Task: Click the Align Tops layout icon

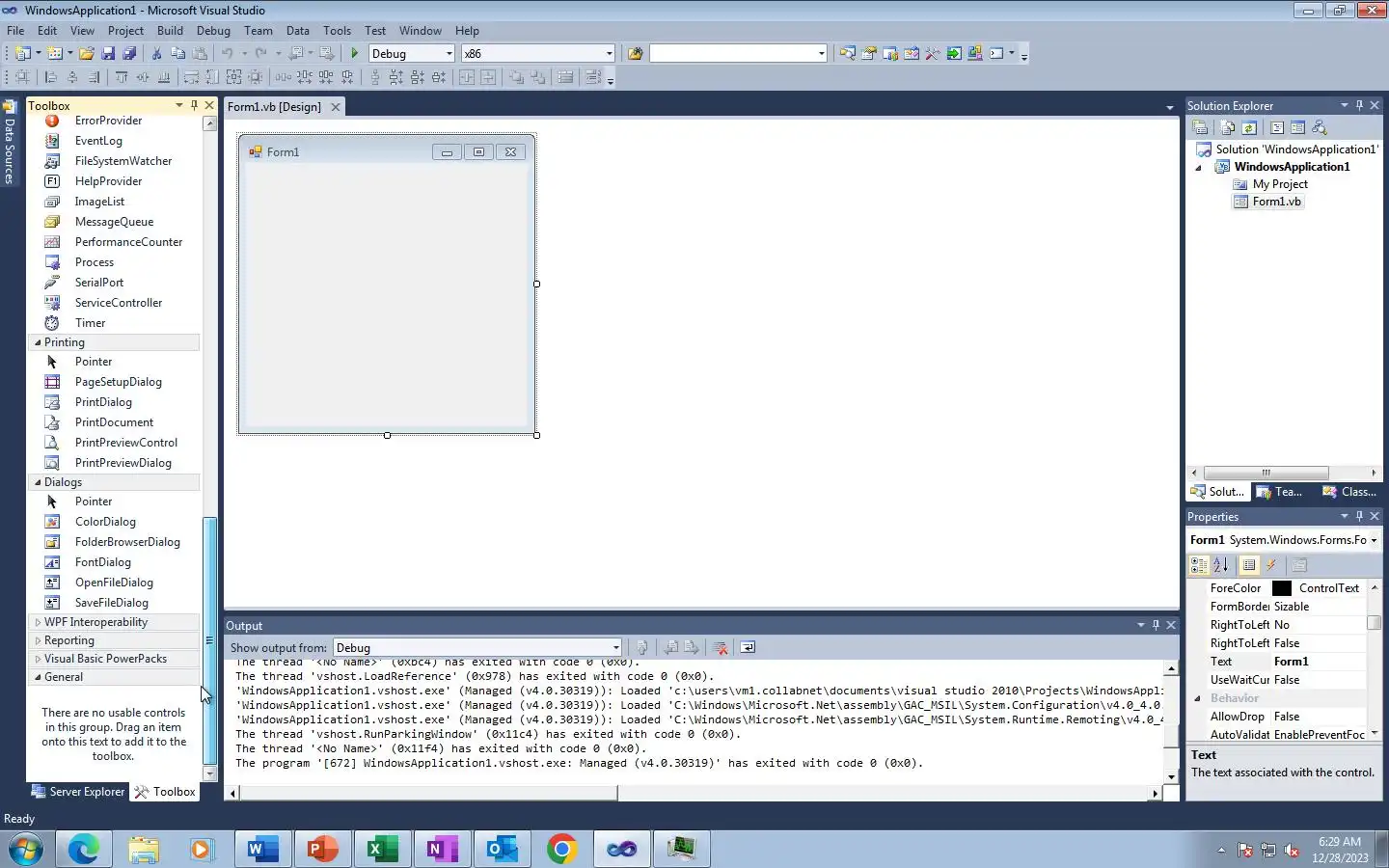Action: coord(122,77)
